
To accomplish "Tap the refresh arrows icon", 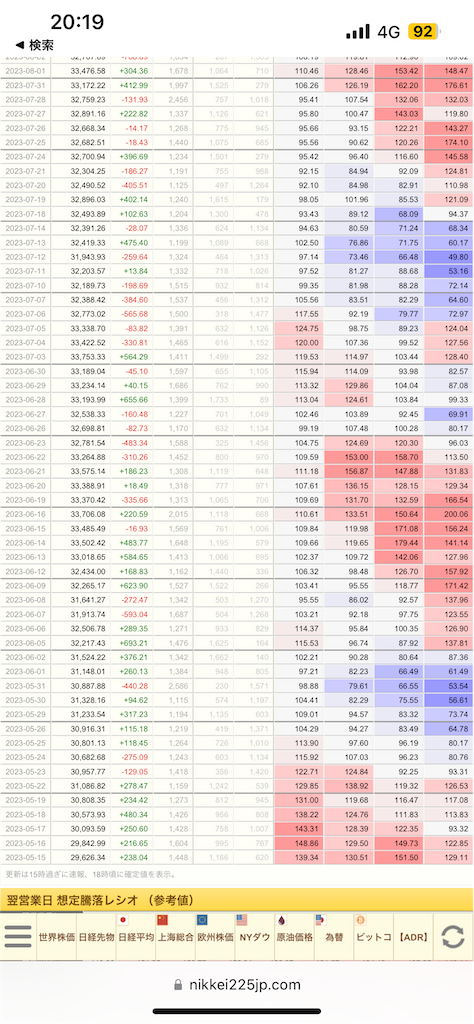I will click(452, 936).
